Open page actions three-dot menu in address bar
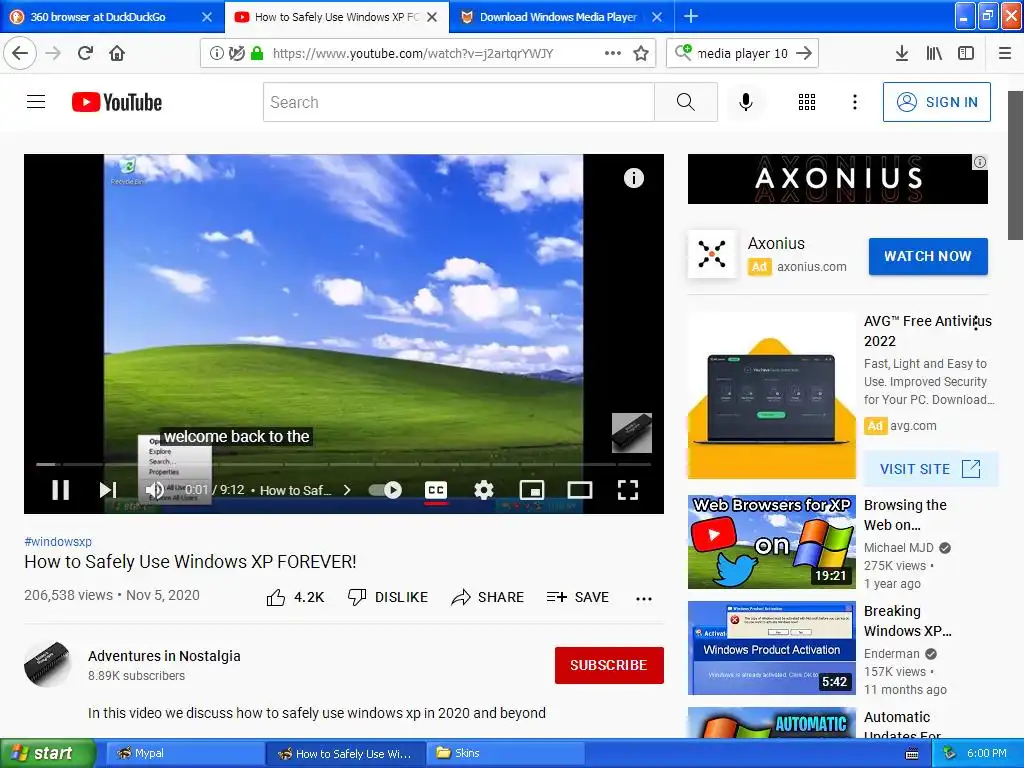Viewport: 1024px width, 768px height. (x=613, y=53)
